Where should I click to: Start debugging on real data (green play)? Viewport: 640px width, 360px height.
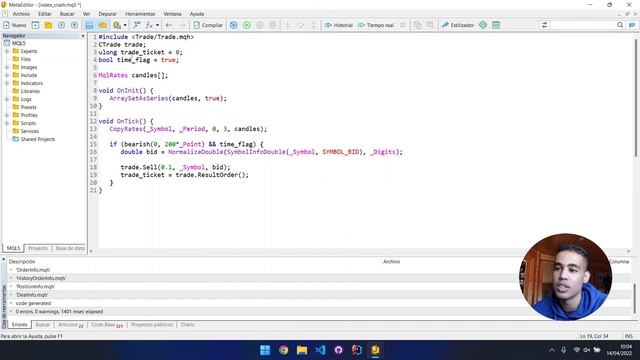247,25
